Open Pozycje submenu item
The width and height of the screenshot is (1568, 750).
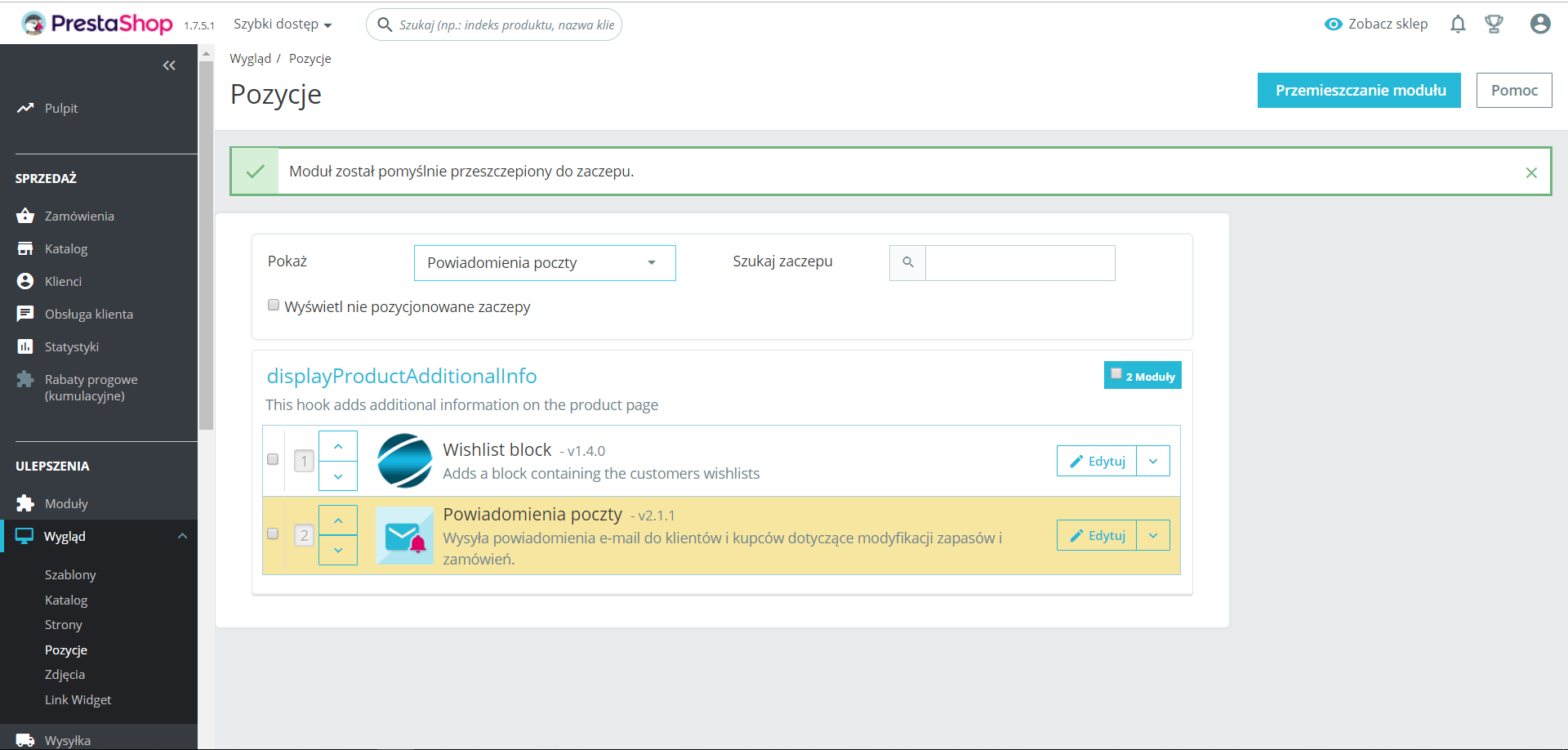click(66, 650)
